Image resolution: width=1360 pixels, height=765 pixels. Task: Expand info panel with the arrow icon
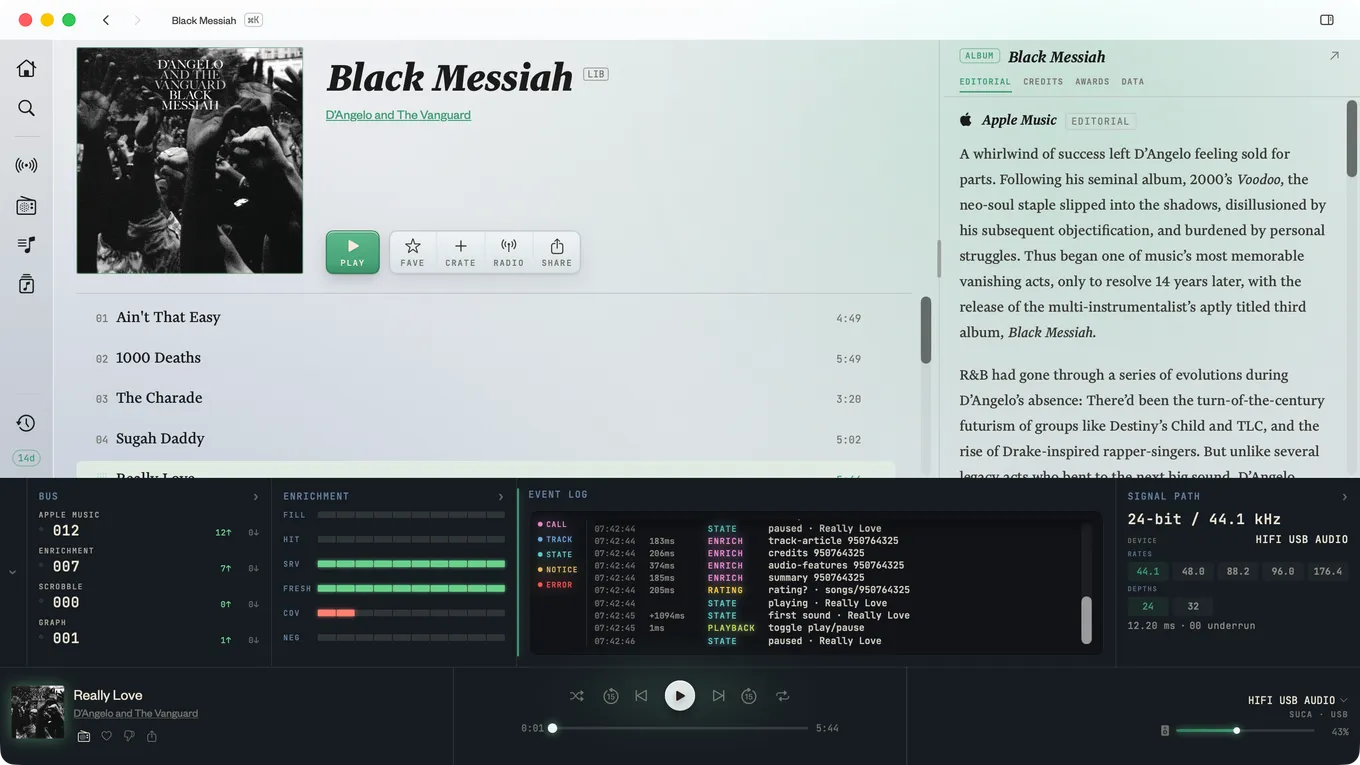point(1334,57)
